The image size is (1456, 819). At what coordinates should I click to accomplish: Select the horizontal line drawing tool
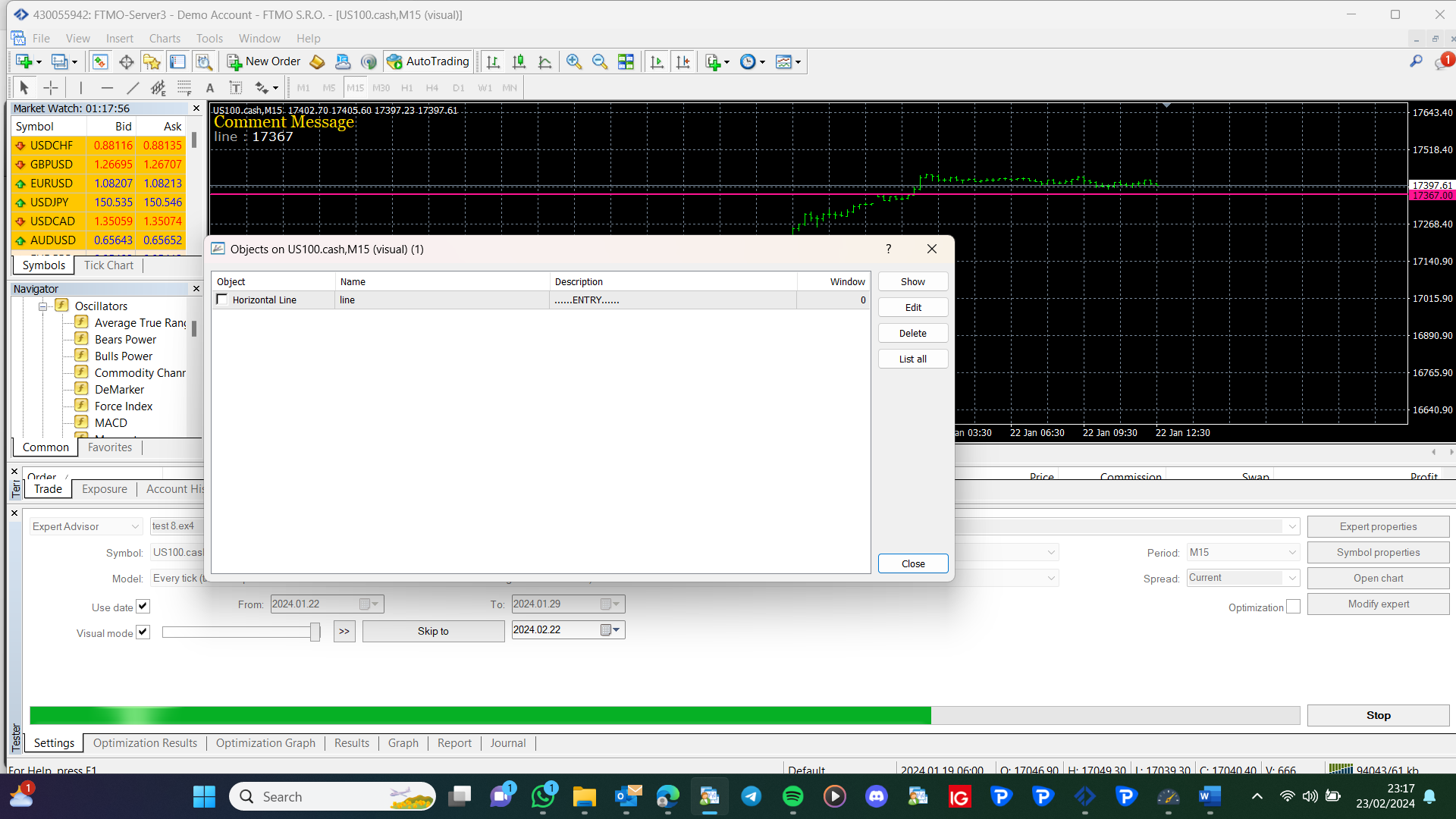pos(107,88)
